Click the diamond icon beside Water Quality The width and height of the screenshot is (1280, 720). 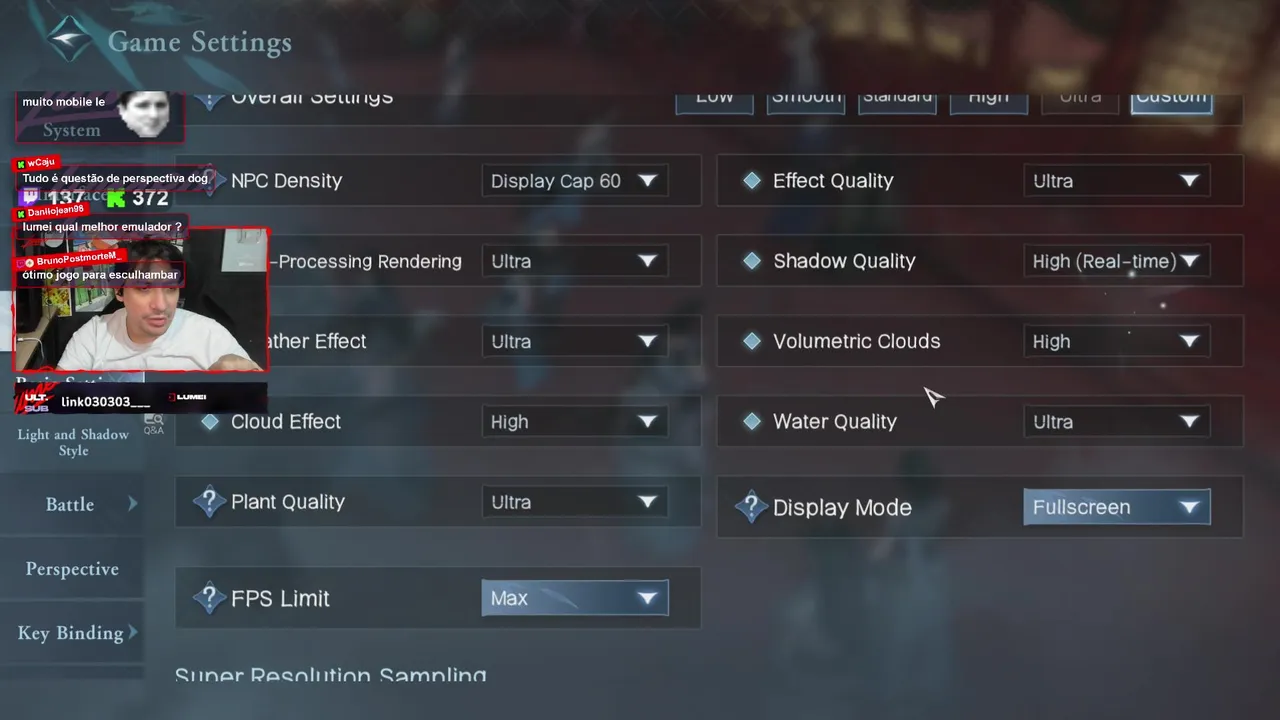(x=752, y=422)
